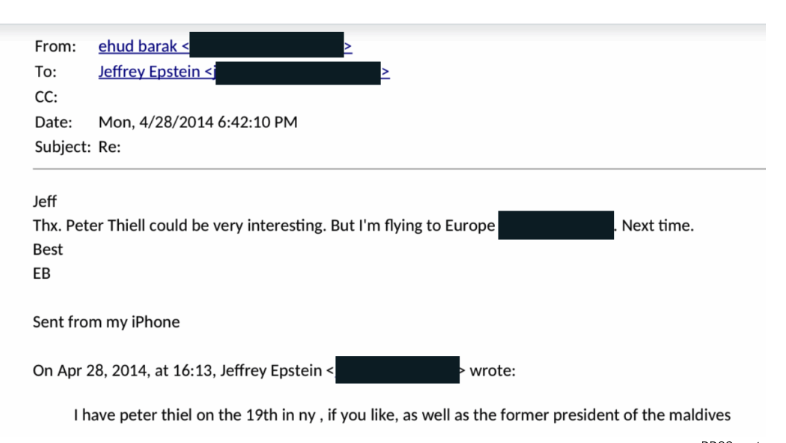Click the Sent from my iPhone line
This screenshot has height=443, width=786.
pyautogui.click(x=106, y=322)
